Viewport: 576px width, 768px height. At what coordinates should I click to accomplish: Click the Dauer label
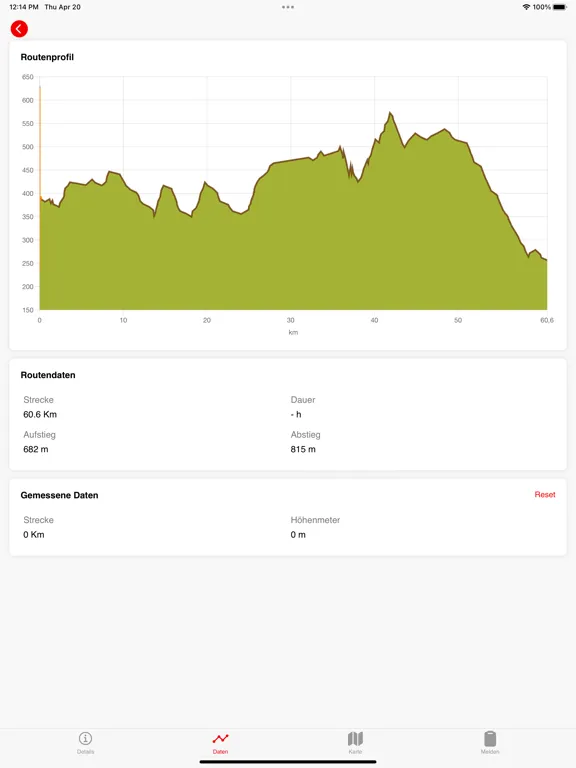click(x=303, y=400)
